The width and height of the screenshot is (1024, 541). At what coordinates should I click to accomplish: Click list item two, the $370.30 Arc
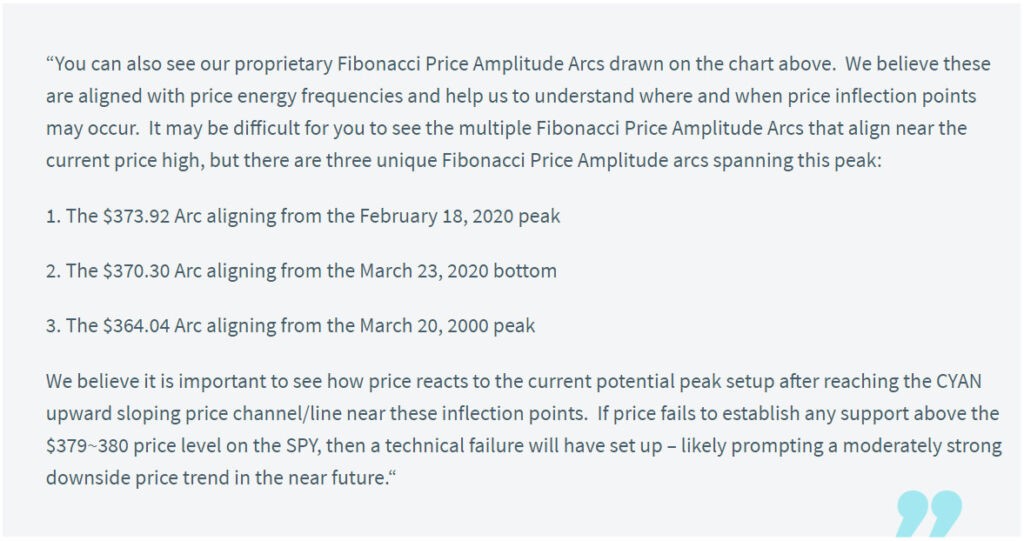(x=300, y=271)
